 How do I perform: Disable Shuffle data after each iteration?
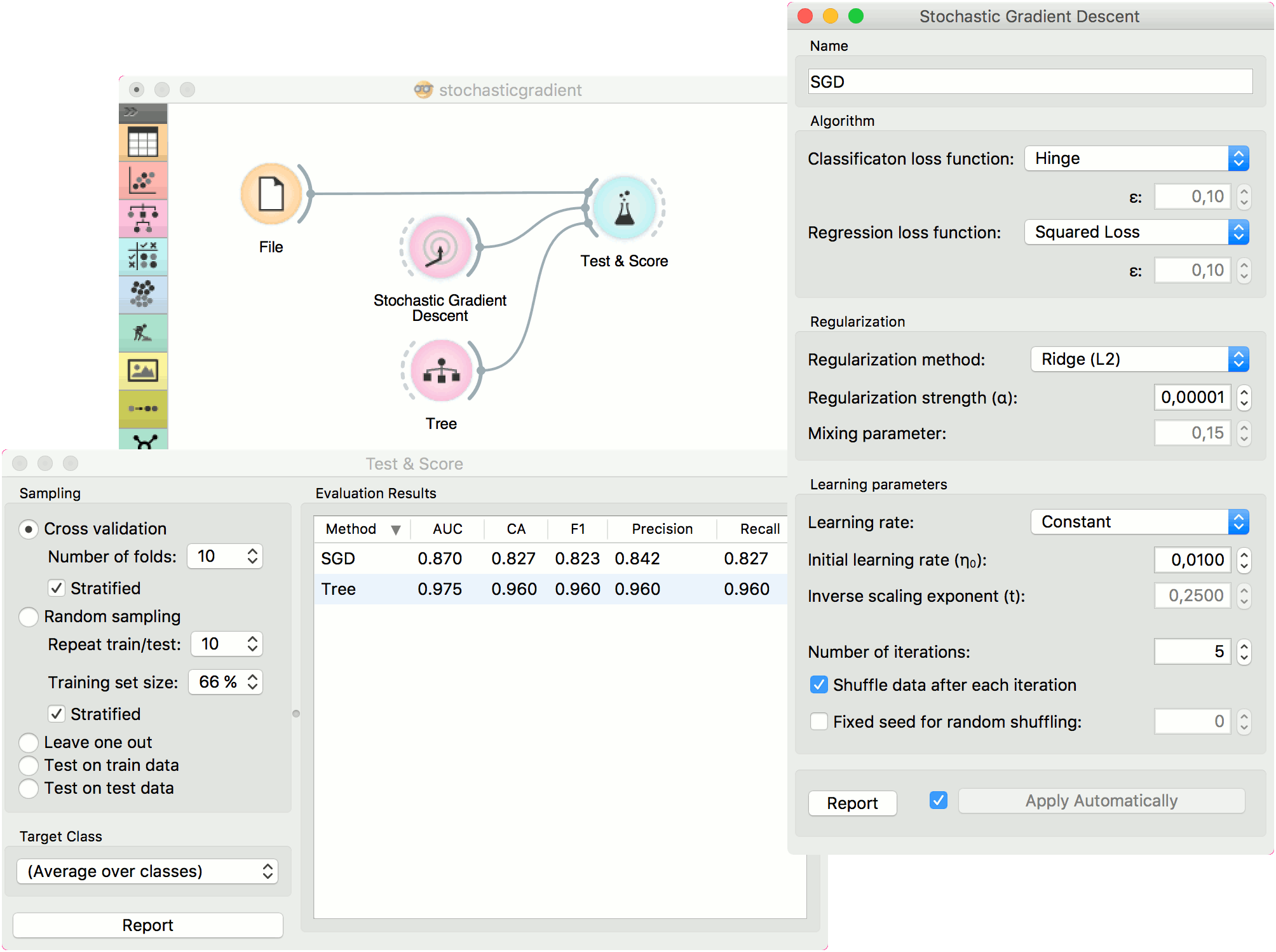tap(819, 685)
